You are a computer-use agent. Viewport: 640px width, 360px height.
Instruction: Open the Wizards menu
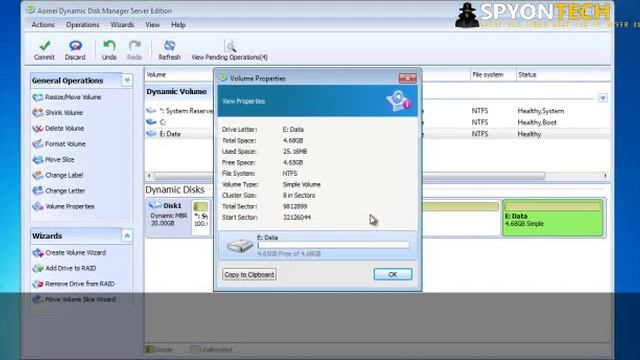point(122,25)
